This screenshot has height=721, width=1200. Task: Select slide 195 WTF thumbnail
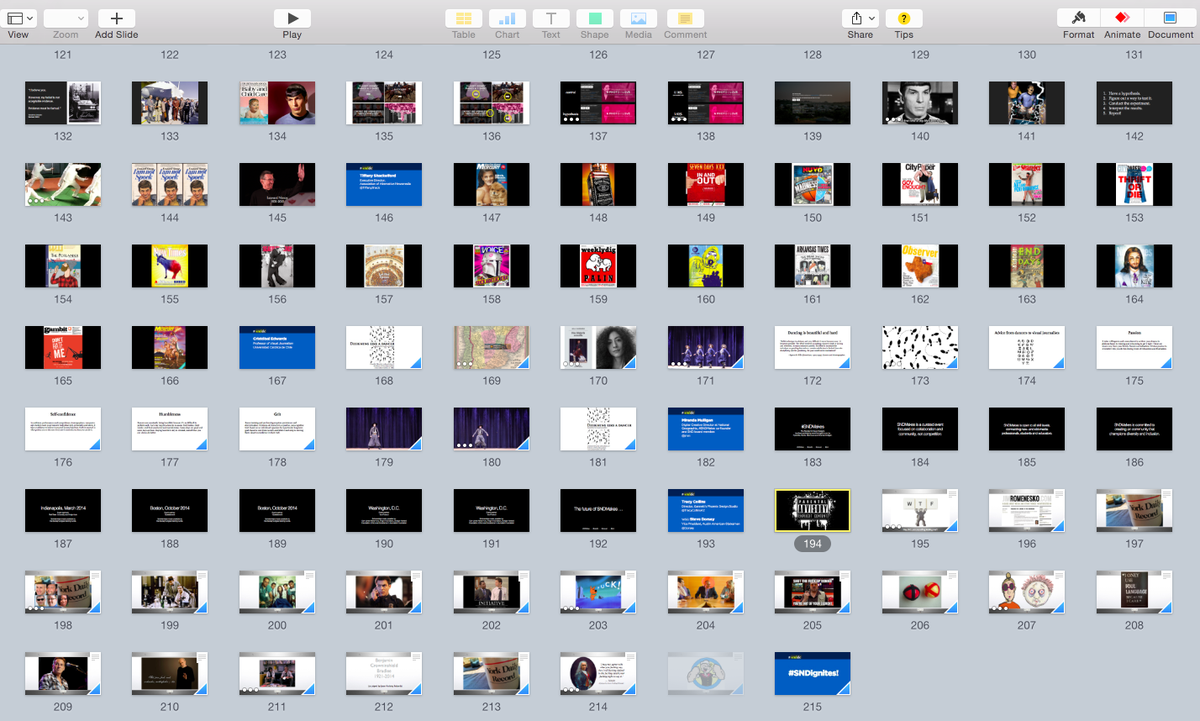[x=920, y=510]
